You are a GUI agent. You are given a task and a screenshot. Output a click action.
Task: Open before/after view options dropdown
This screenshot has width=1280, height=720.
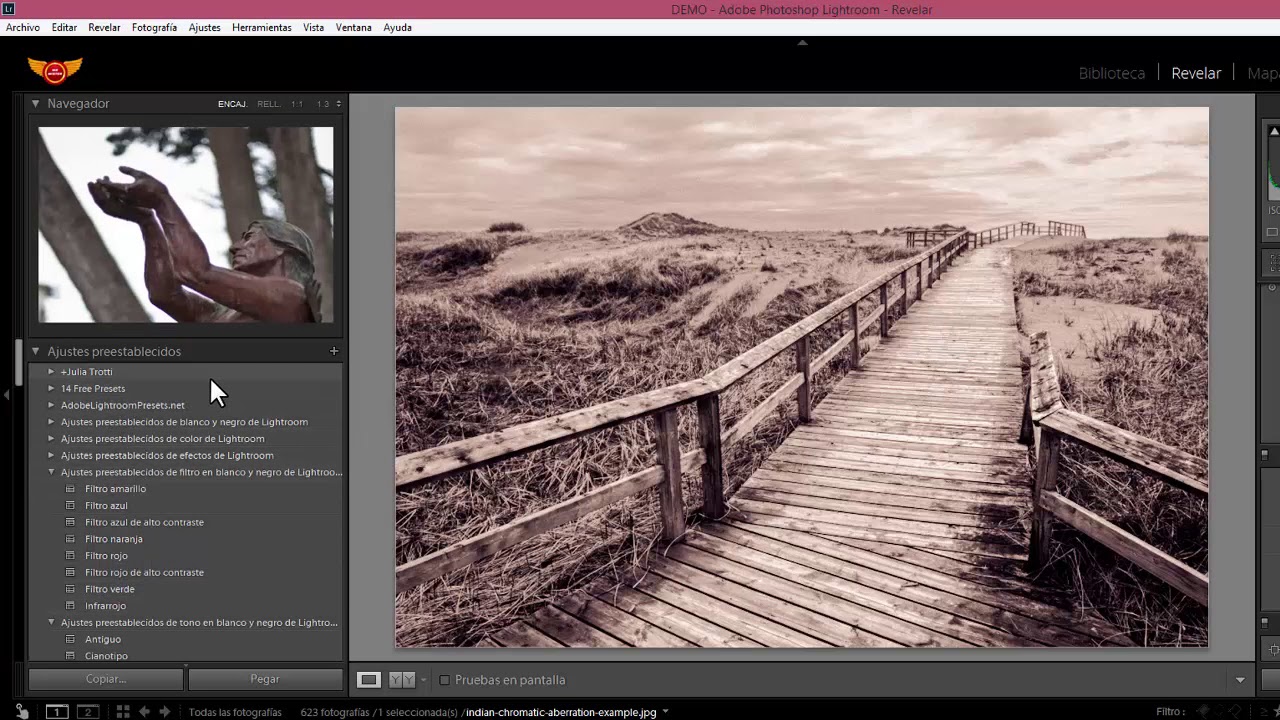[x=423, y=680]
